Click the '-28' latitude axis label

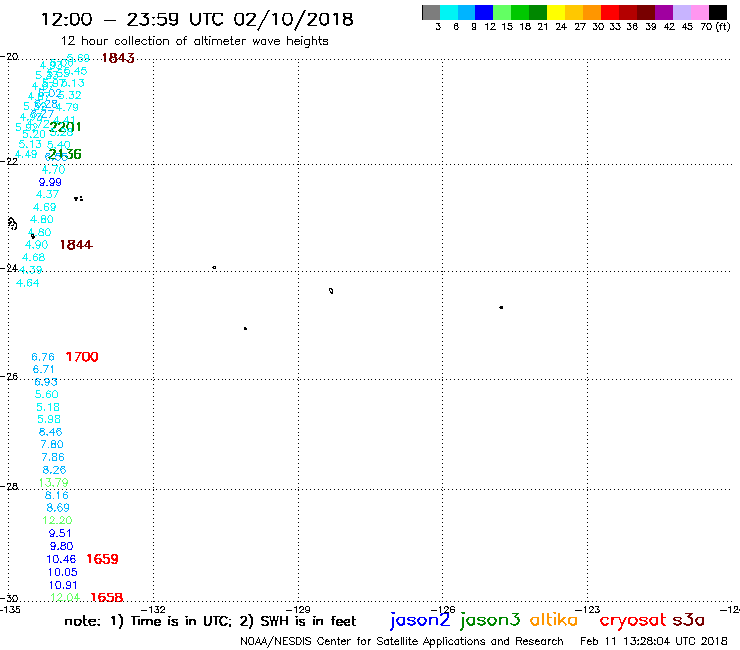[x=9, y=486]
